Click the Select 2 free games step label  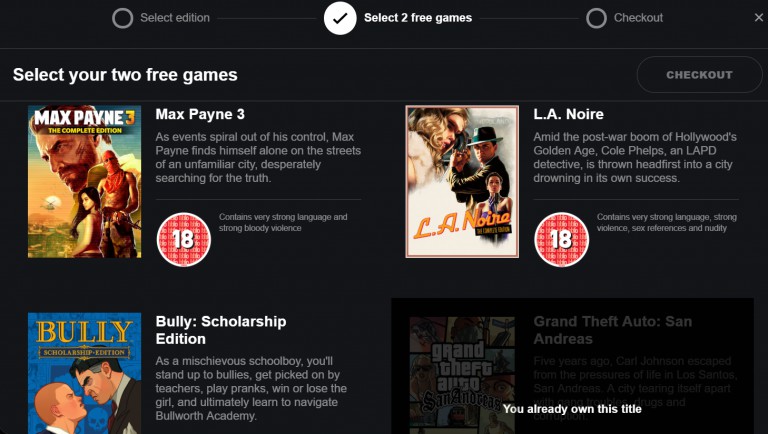pyautogui.click(x=418, y=18)
